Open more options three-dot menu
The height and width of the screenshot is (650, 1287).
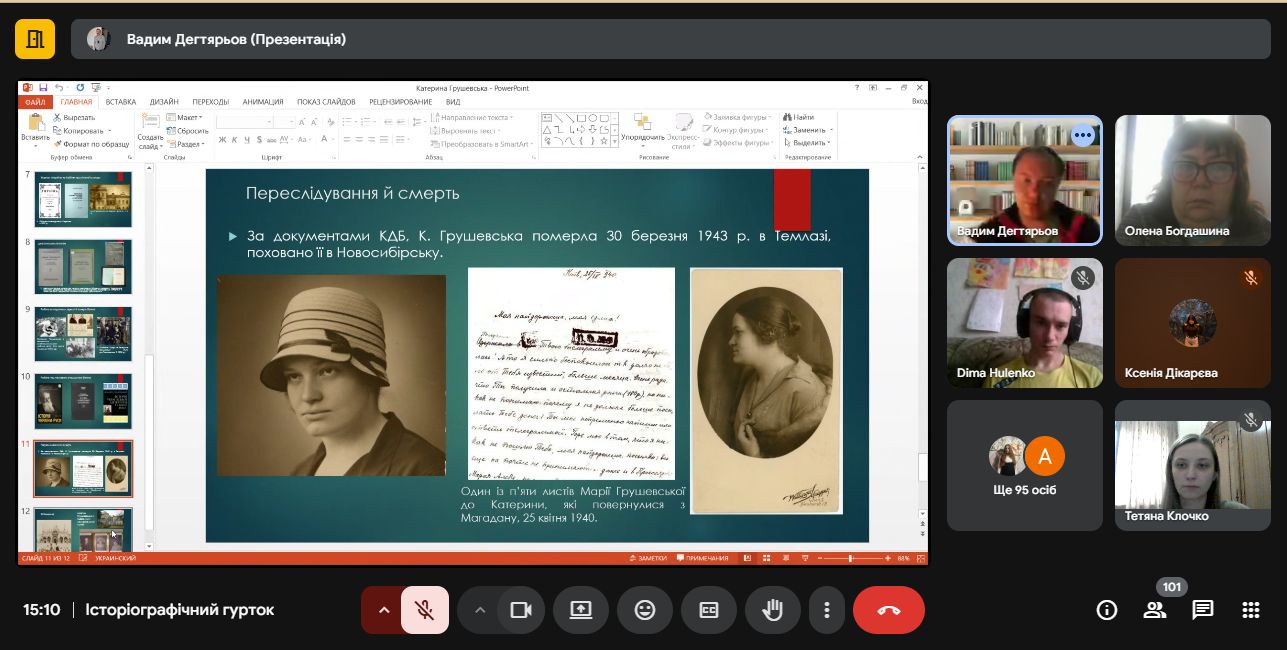[826, 610]
